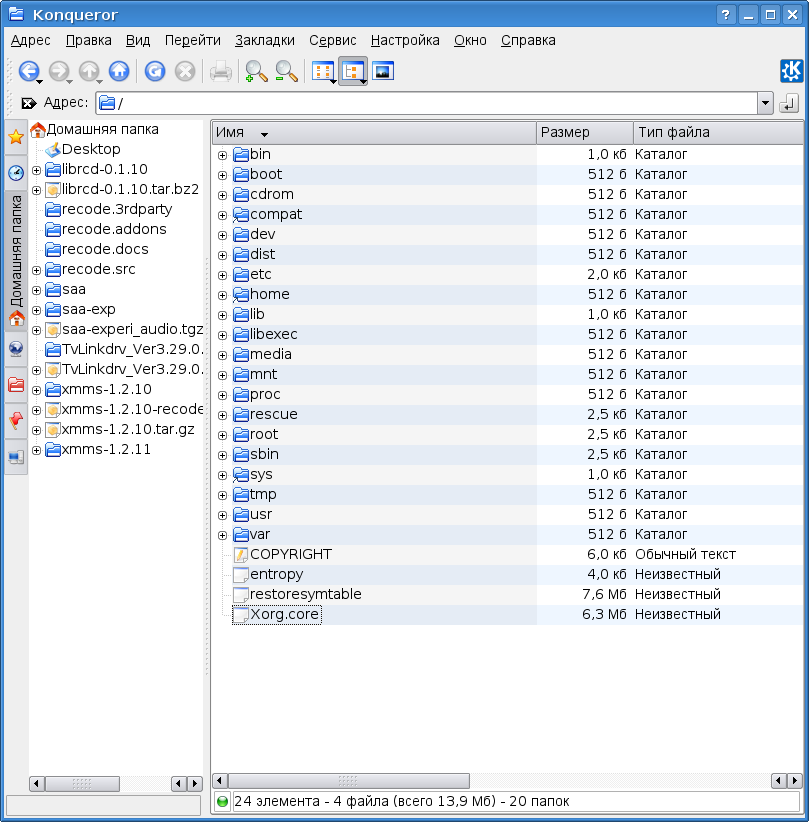
Task: Click in the address input field
Action: (430, 103)
